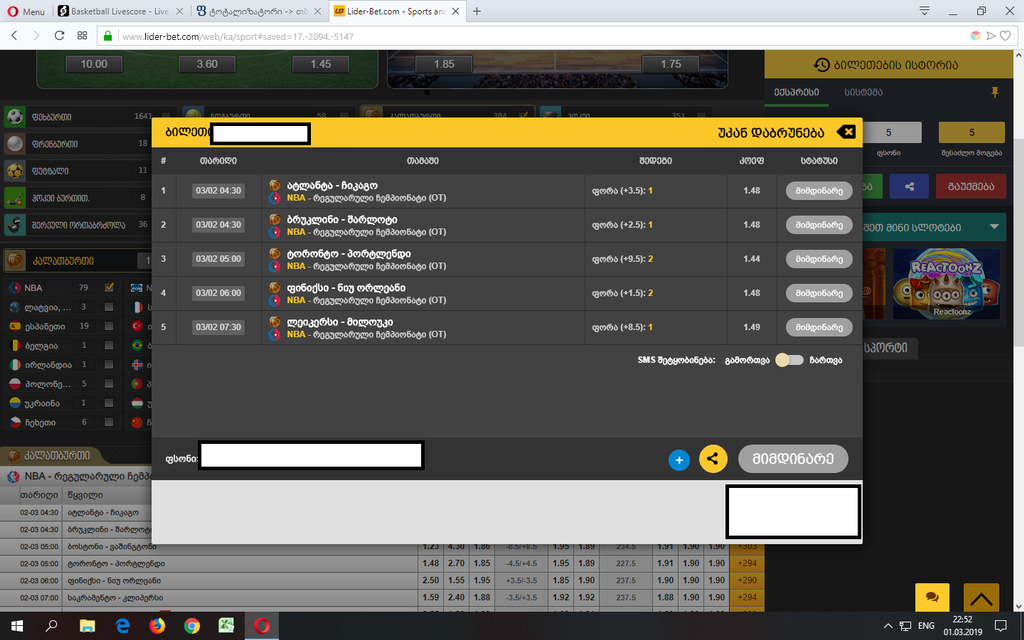Close ticket dialog with backspace X icon
The width and height of the screenshot is (1024, 640).
(846, 132)
